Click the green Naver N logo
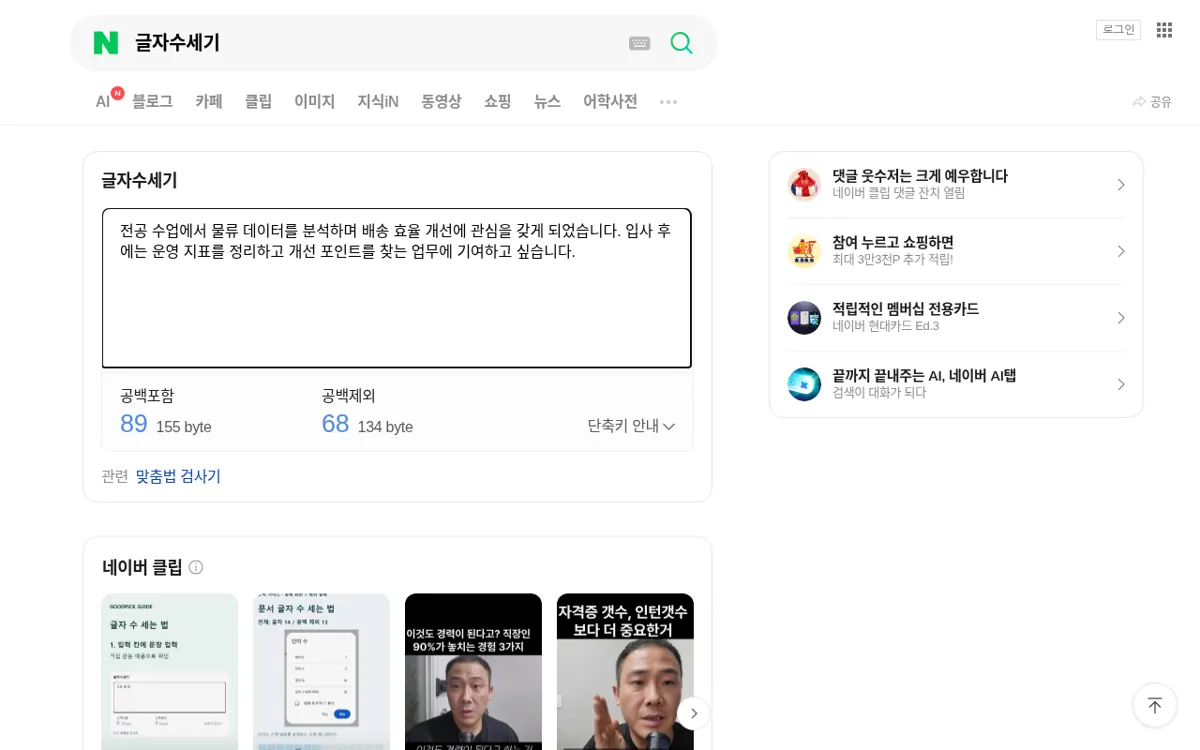The height and width of the screenshot is (750, 1200). click(105, 43)
